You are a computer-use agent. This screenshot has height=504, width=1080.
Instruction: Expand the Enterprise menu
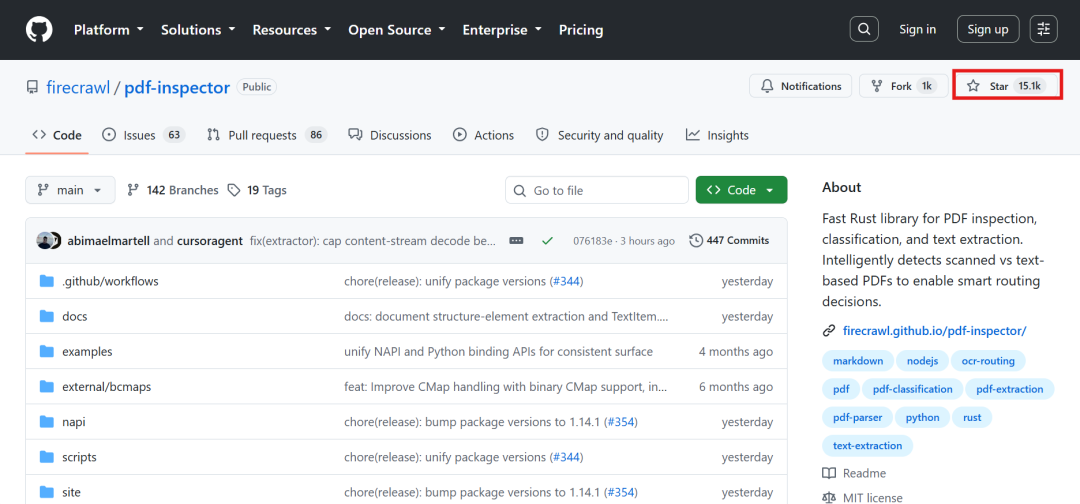(502, 30)
